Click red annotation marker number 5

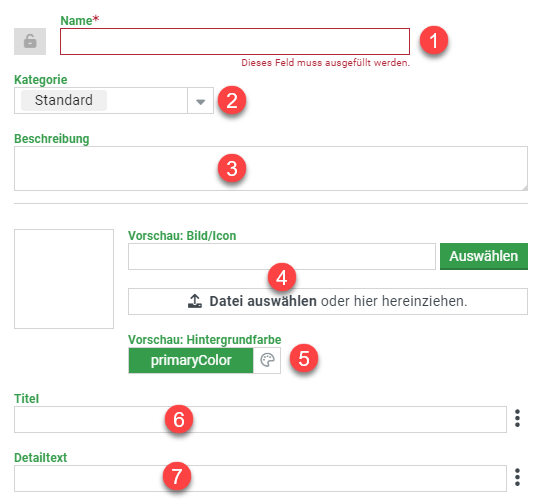coord(304,359)
